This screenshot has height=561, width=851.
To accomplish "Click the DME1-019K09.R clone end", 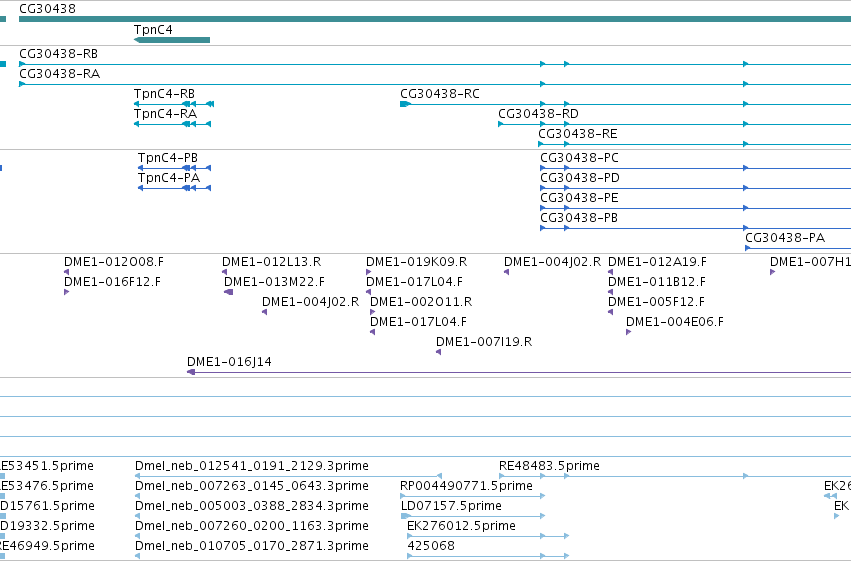I will pos(369,272).
